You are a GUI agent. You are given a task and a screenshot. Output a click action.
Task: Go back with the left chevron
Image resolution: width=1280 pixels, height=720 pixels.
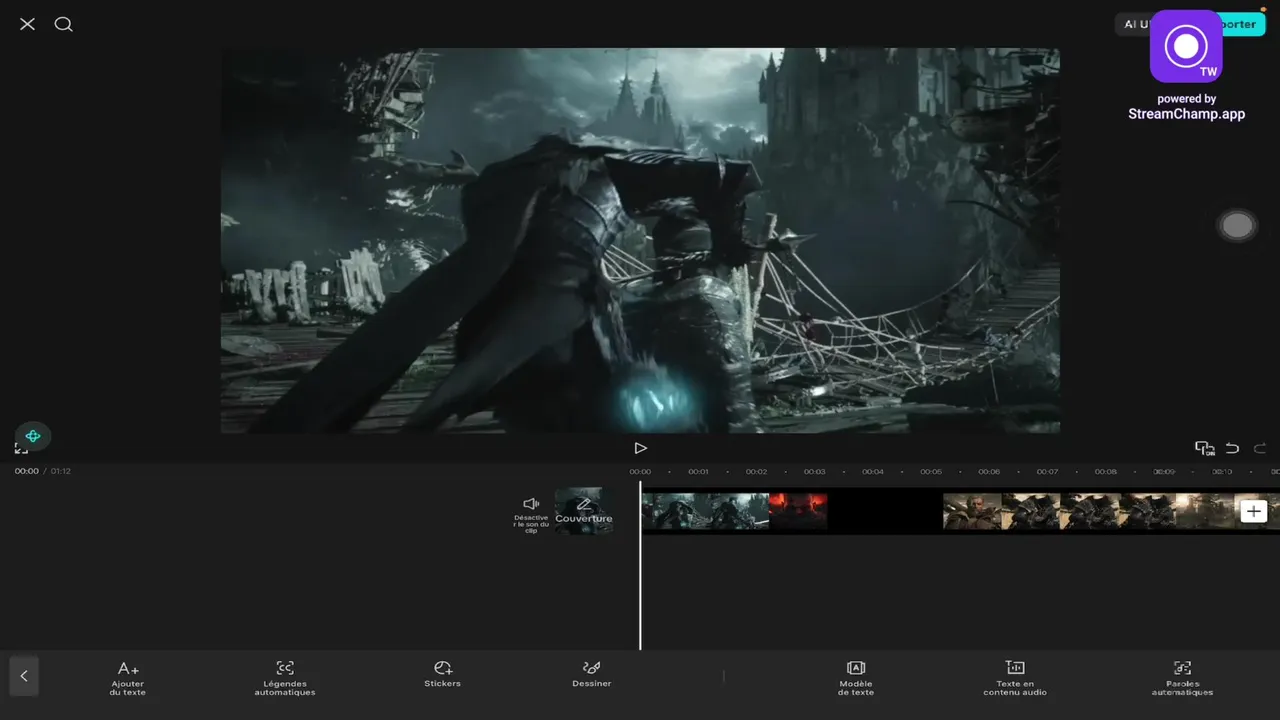tap(24, 676)
